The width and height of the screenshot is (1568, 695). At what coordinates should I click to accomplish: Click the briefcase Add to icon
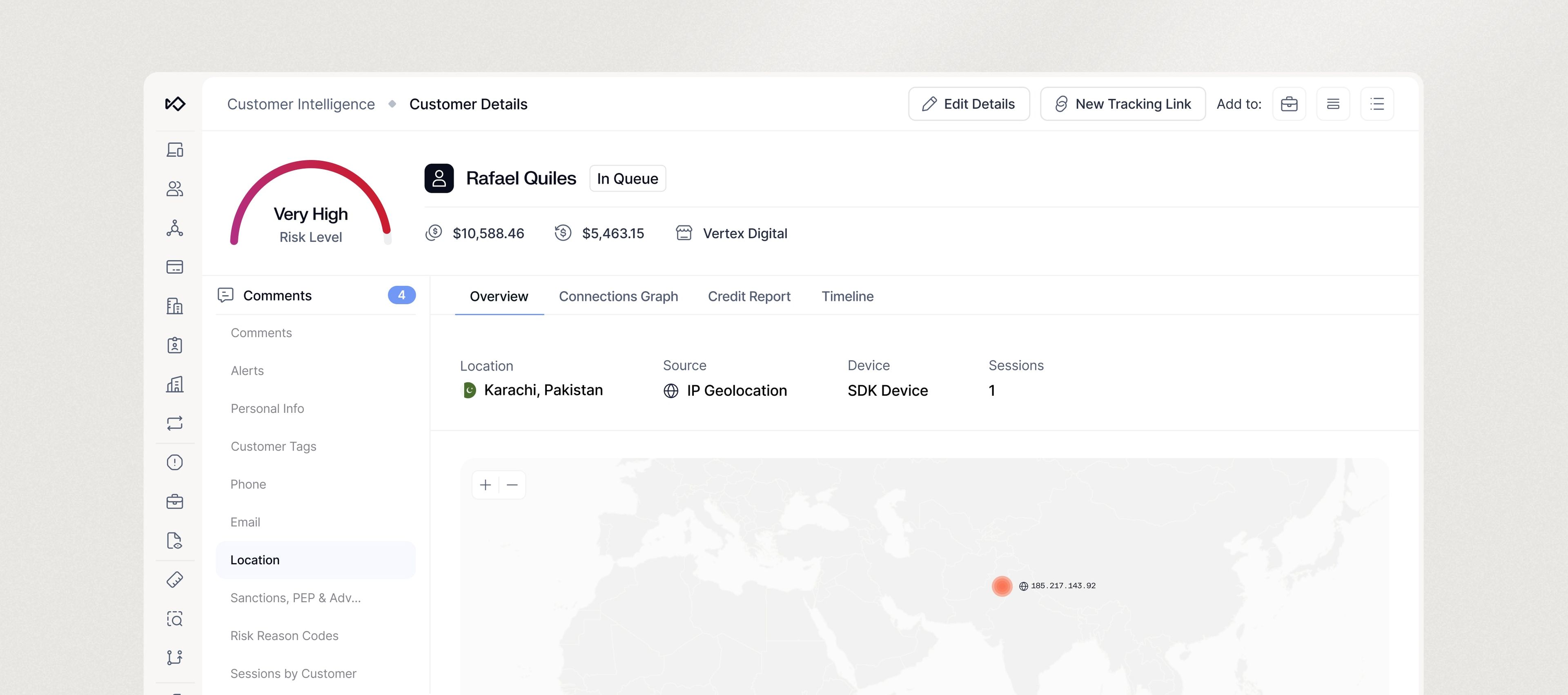(x=1289, y=104)
